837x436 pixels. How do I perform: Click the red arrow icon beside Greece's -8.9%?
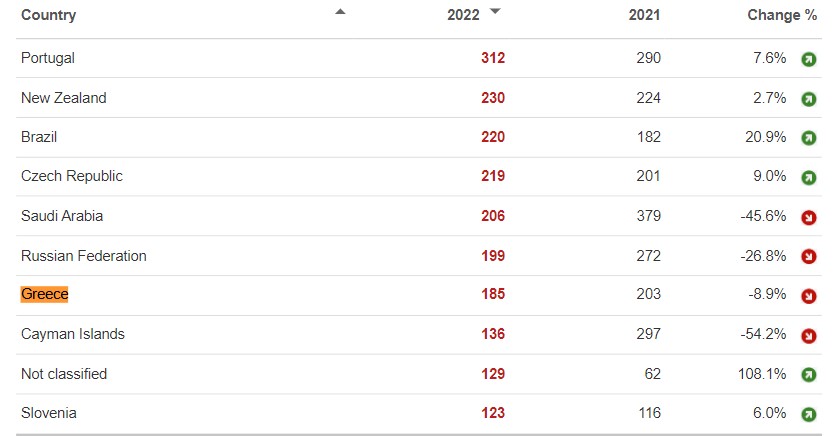click(809, 296)
